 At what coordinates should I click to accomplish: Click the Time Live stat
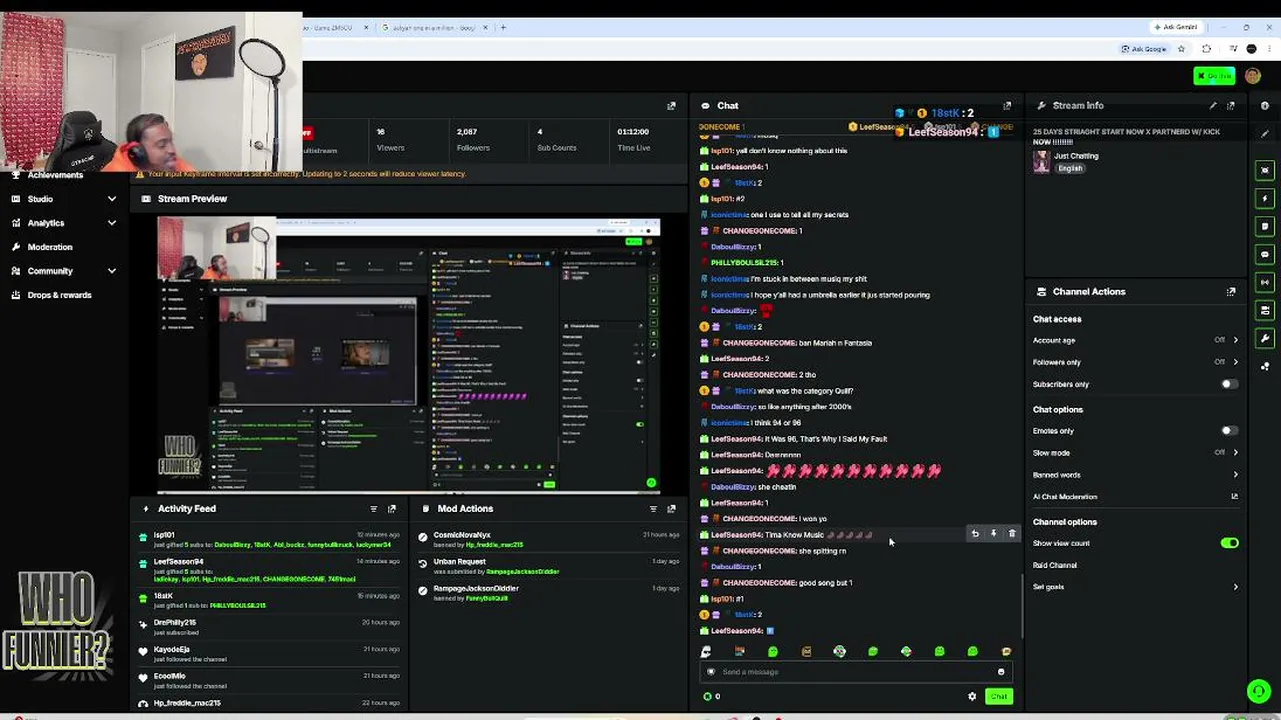click(x=634, y=139)
